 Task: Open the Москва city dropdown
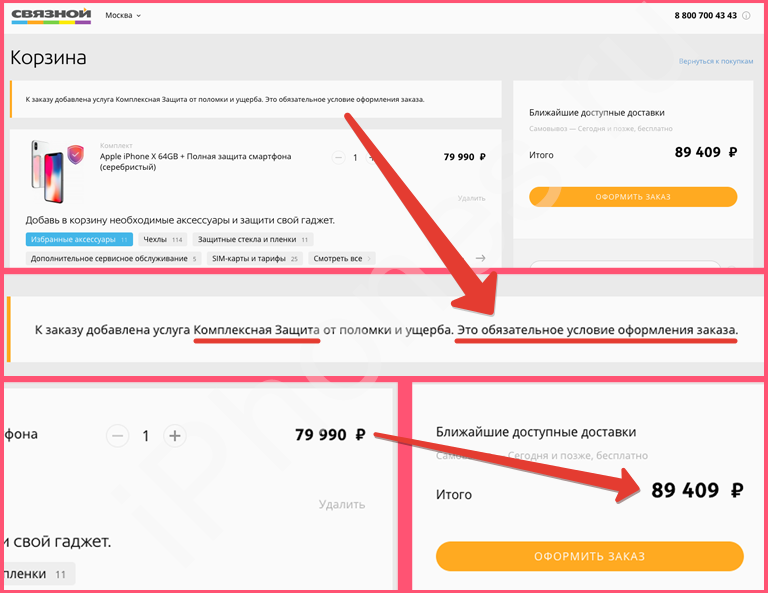tap(123, 16)
